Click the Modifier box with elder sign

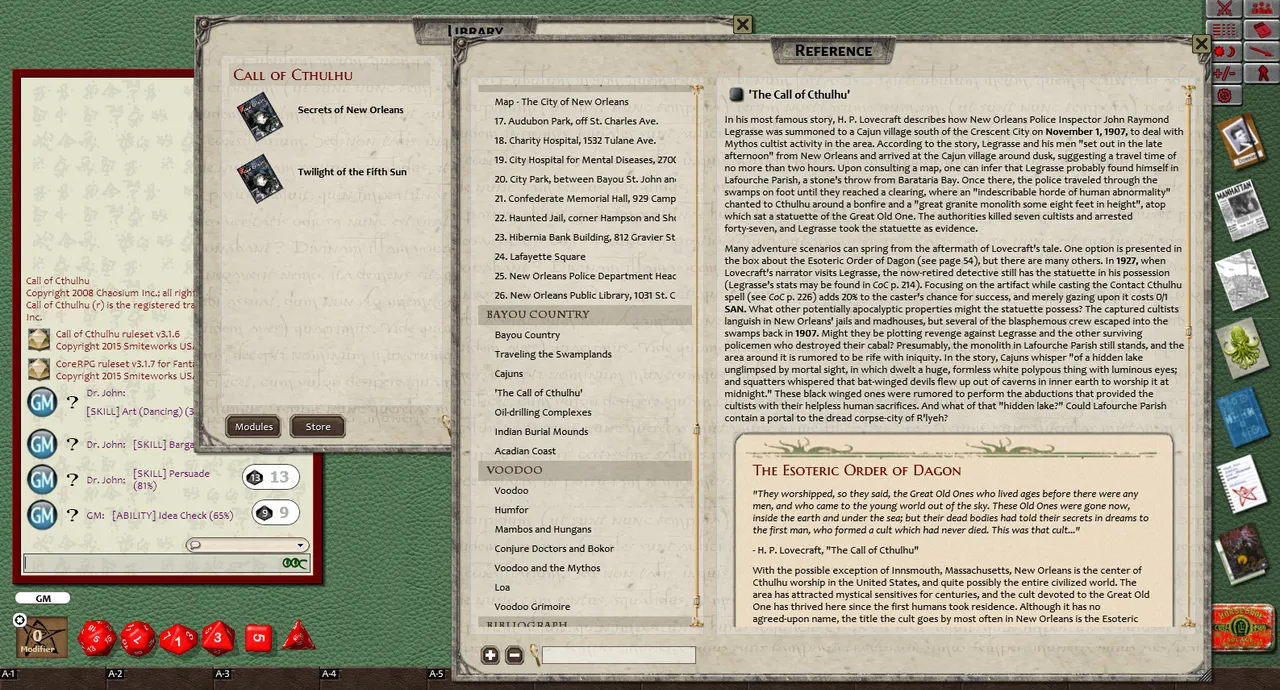(43, 637)
